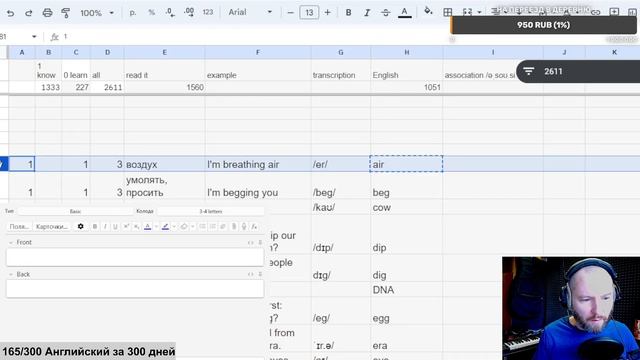Decrease font size with the minus button
Screen dimensions: 640x360
(291, 13)
